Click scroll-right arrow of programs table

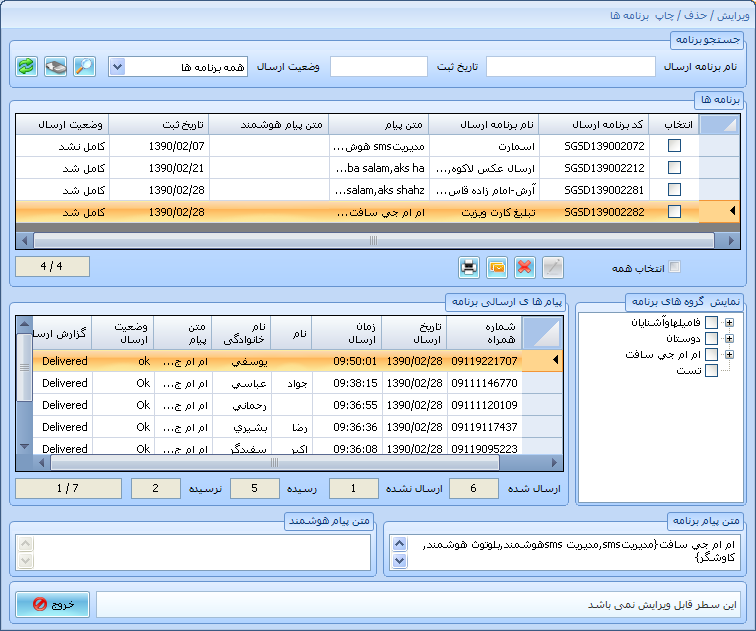click(731, 241)
